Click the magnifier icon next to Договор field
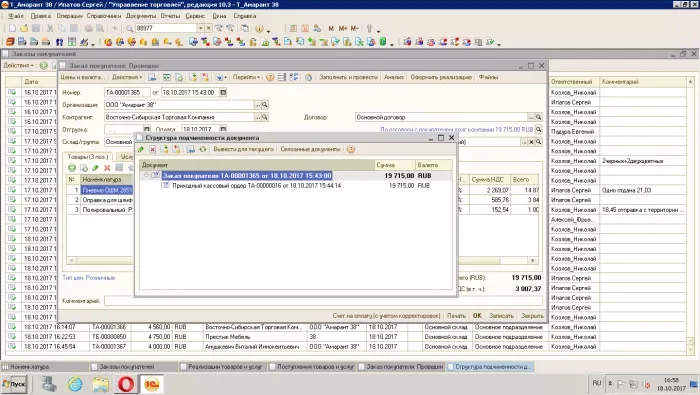Screen dimensions: 700x395 tap(539, 117)
